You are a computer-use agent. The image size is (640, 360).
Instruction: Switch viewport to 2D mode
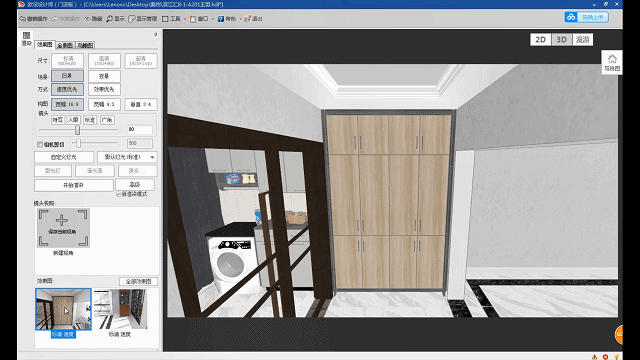tap(540, 40)
